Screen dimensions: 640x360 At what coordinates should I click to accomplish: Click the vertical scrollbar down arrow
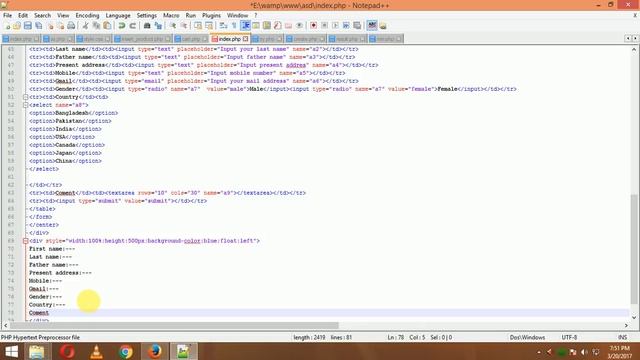tap(633, 317)
